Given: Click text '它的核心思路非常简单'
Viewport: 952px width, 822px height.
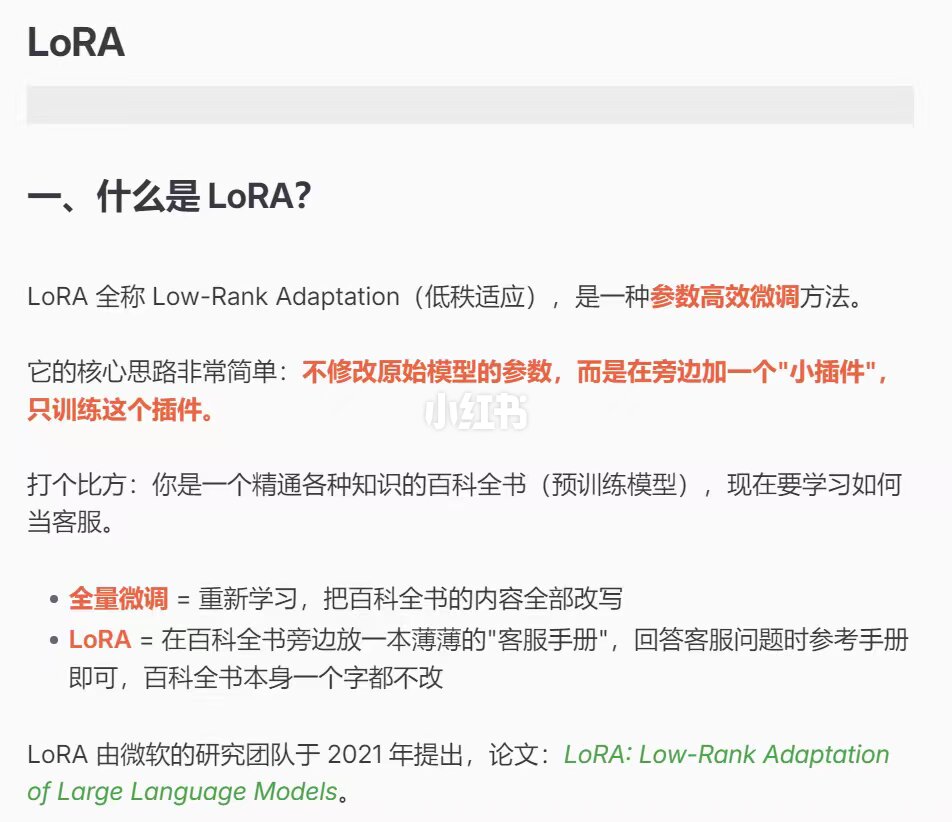Looking at the screenshot, I should tap(152, 372).
